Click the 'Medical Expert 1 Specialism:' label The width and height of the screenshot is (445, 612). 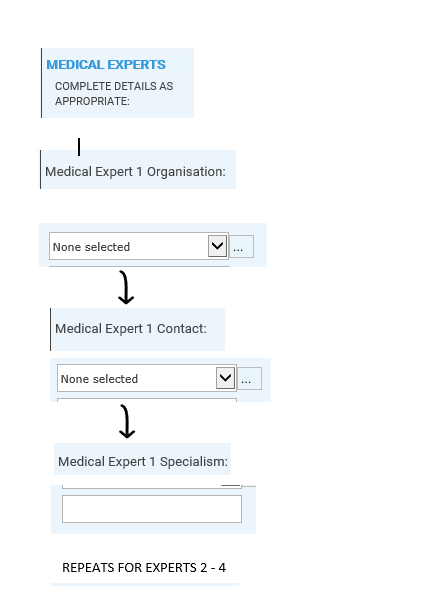[x=143, y=462]
